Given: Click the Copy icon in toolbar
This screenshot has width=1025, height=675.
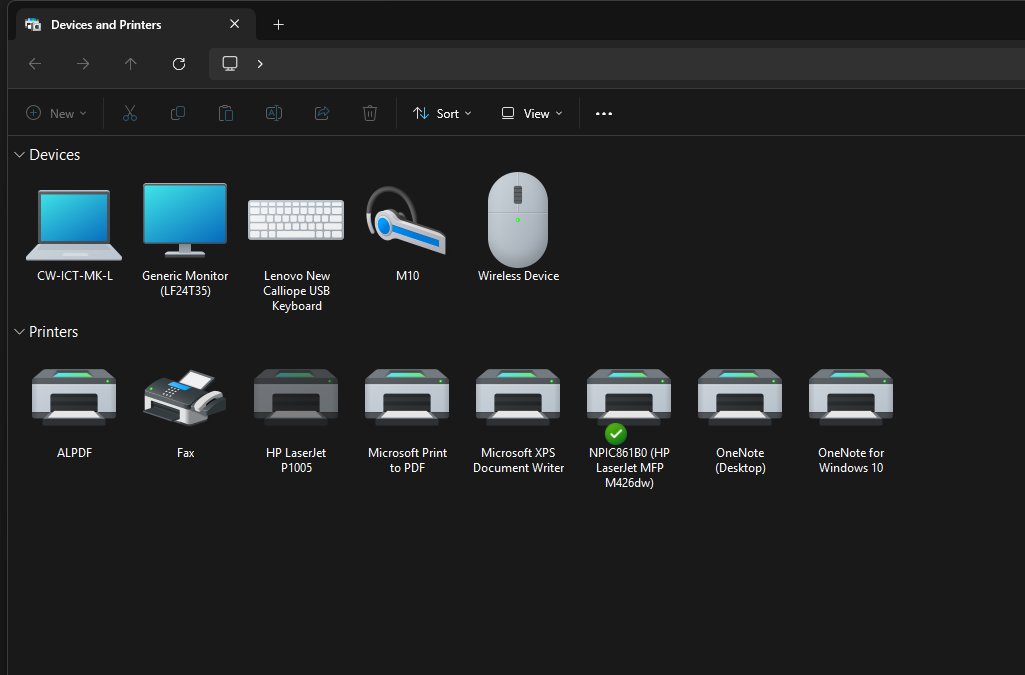Looking at the screenshot, I should [178, 113].
